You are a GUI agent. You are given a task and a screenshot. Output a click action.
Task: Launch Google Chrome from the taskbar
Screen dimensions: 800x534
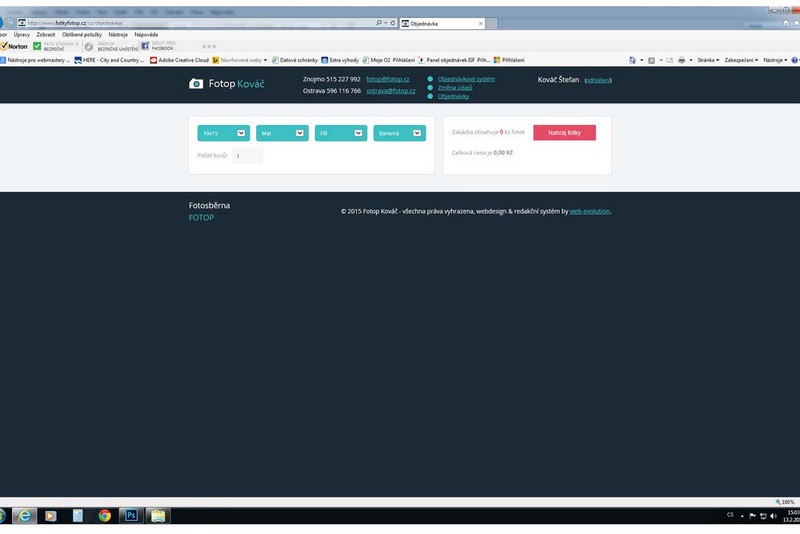pyautogui.click(x=105, y=515)
